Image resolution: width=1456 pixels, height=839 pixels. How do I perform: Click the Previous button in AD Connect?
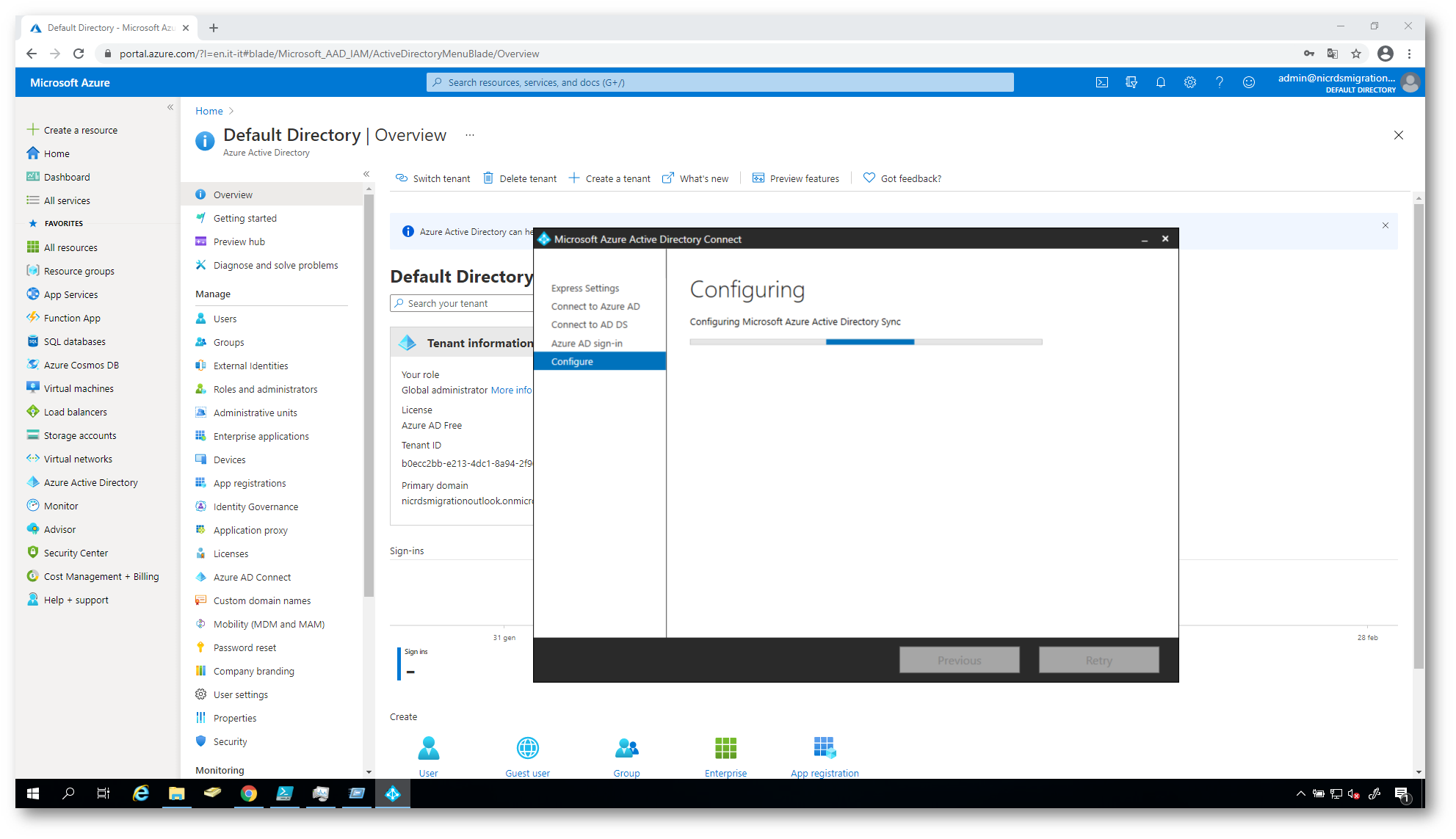(x=959, y=660)
